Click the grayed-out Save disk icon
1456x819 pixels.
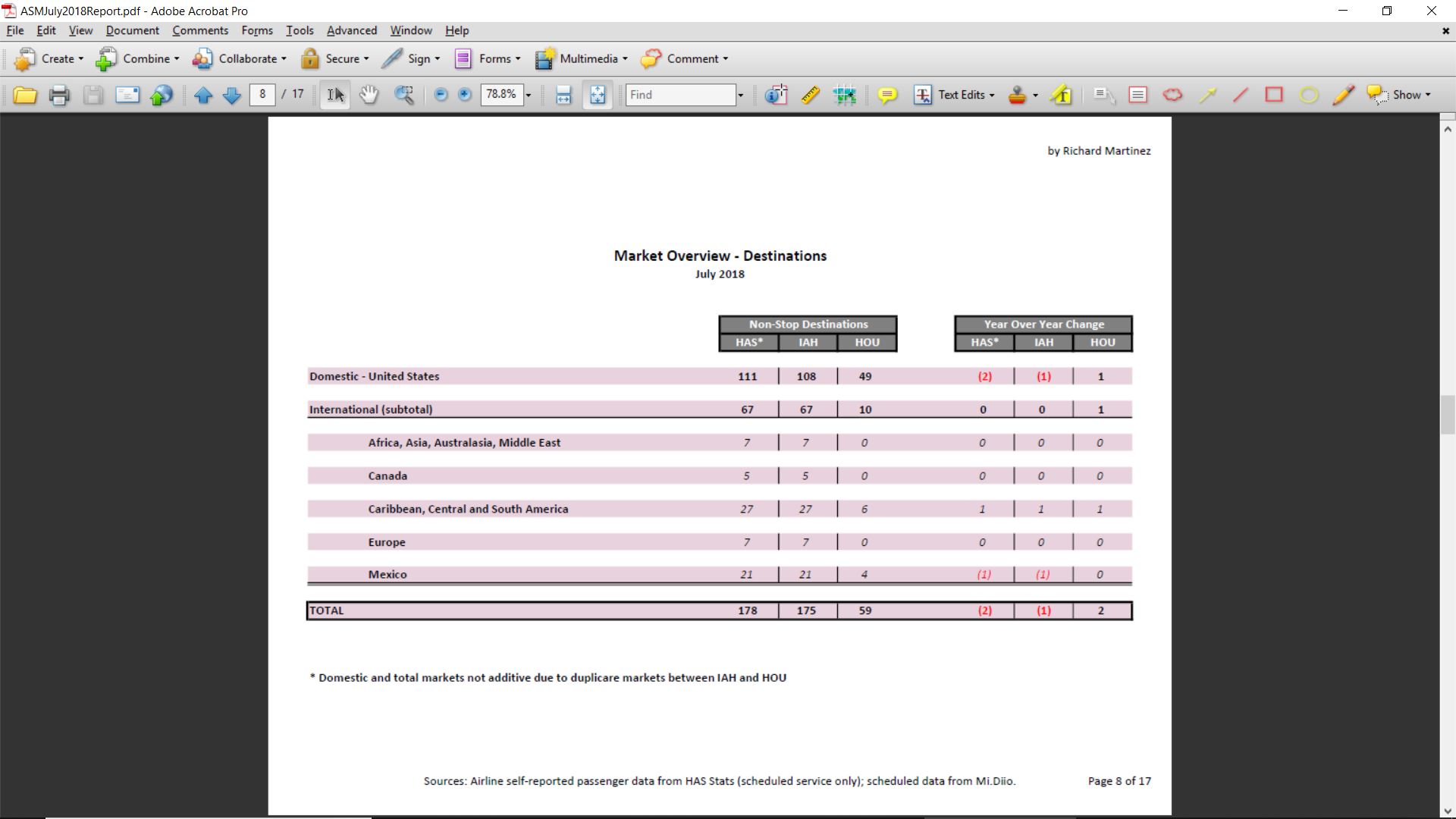93,95
